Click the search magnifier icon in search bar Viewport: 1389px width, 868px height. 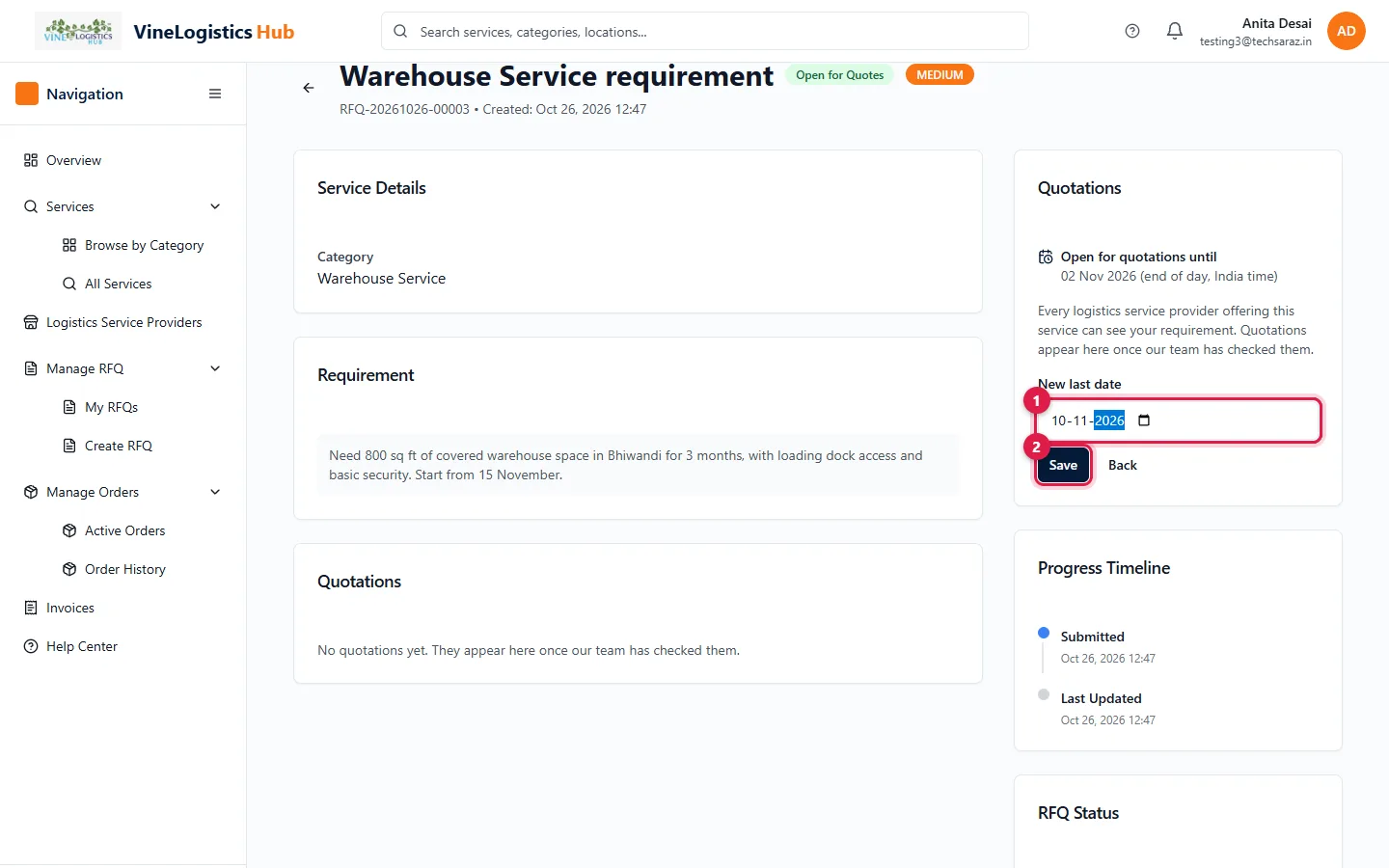(x=400, y=31)
